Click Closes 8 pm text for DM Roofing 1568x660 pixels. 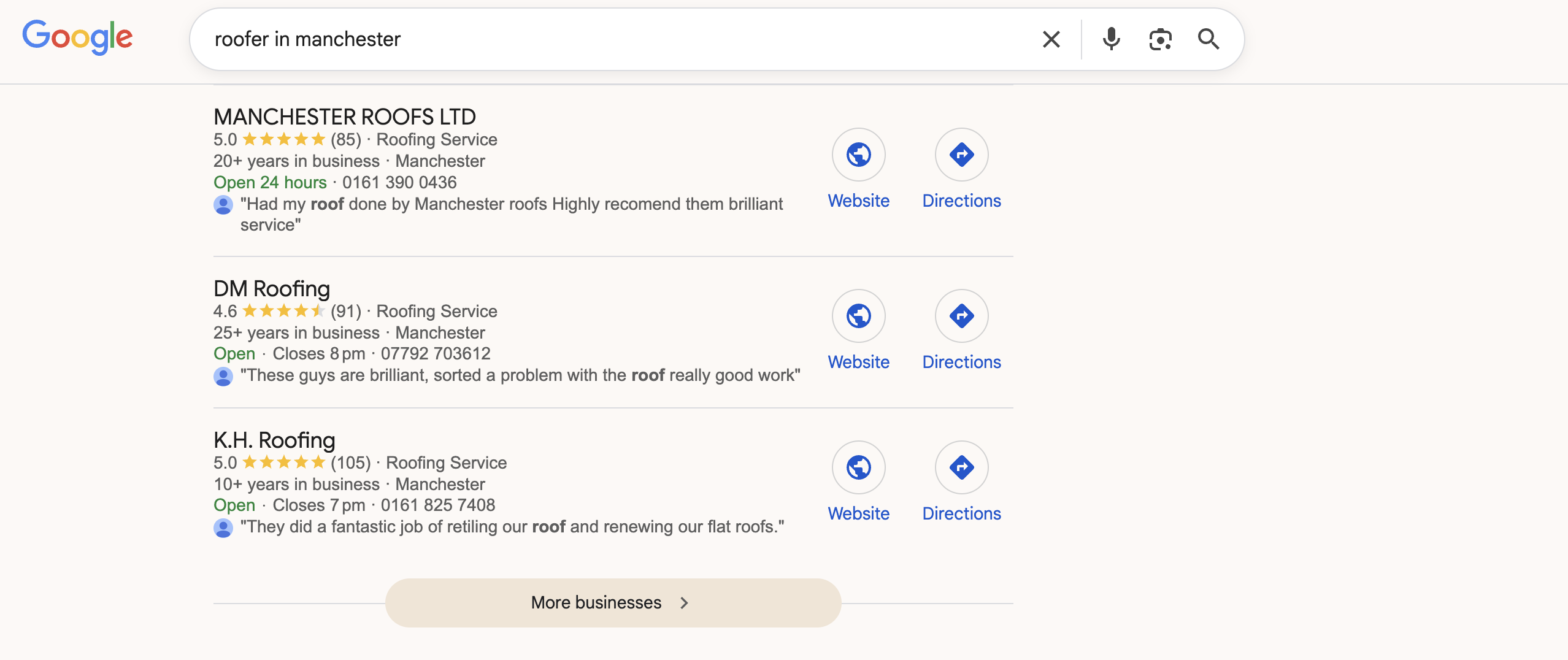(319, 353)
